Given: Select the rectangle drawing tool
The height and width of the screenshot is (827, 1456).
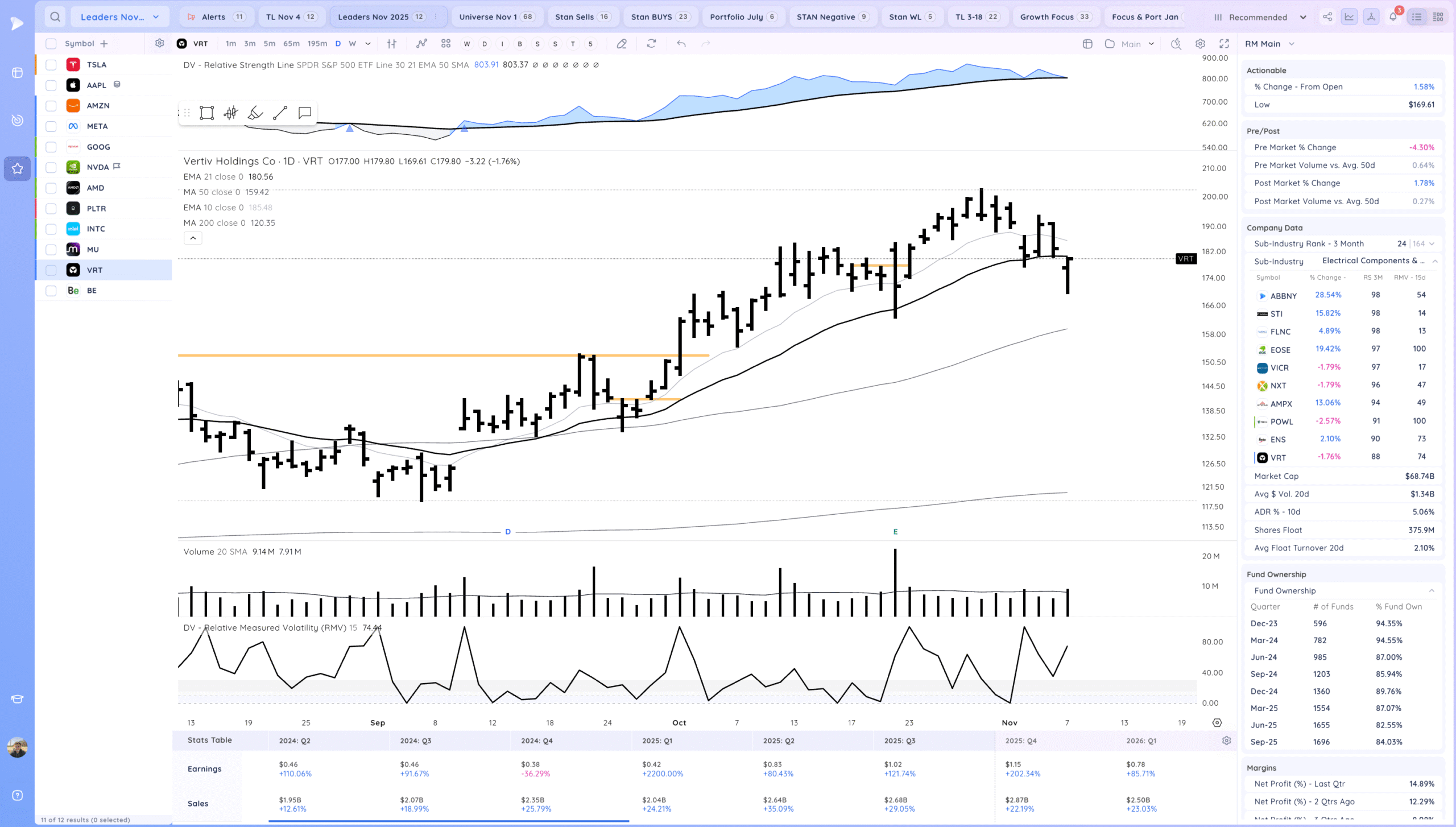Looking at the screenshot, I should [206, 113].
